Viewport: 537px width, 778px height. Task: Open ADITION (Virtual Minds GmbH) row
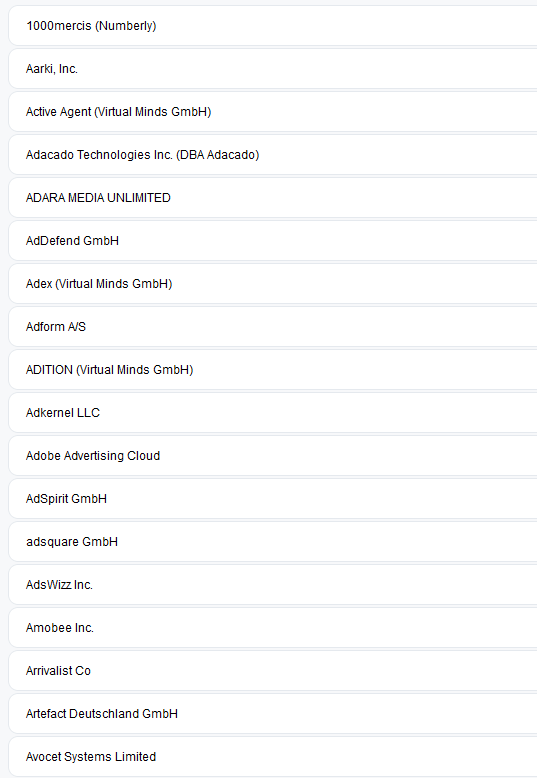(273, 370)
